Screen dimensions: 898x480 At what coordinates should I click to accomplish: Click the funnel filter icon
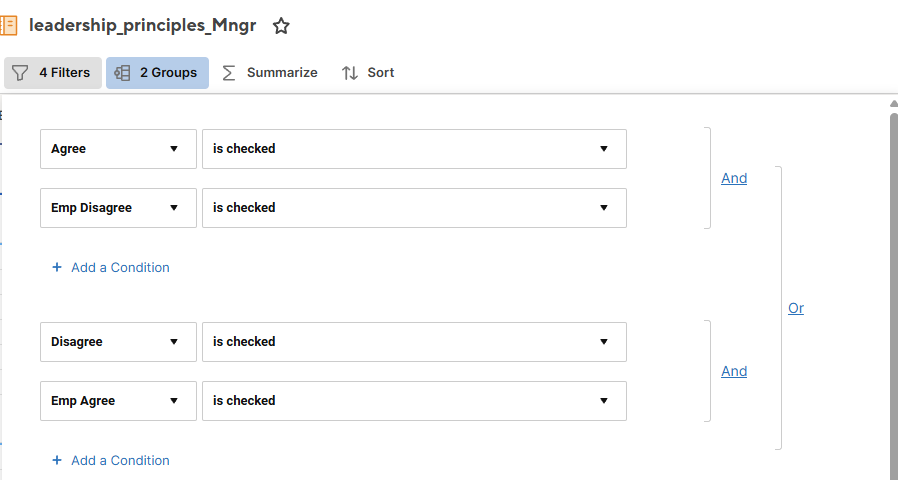20,73
